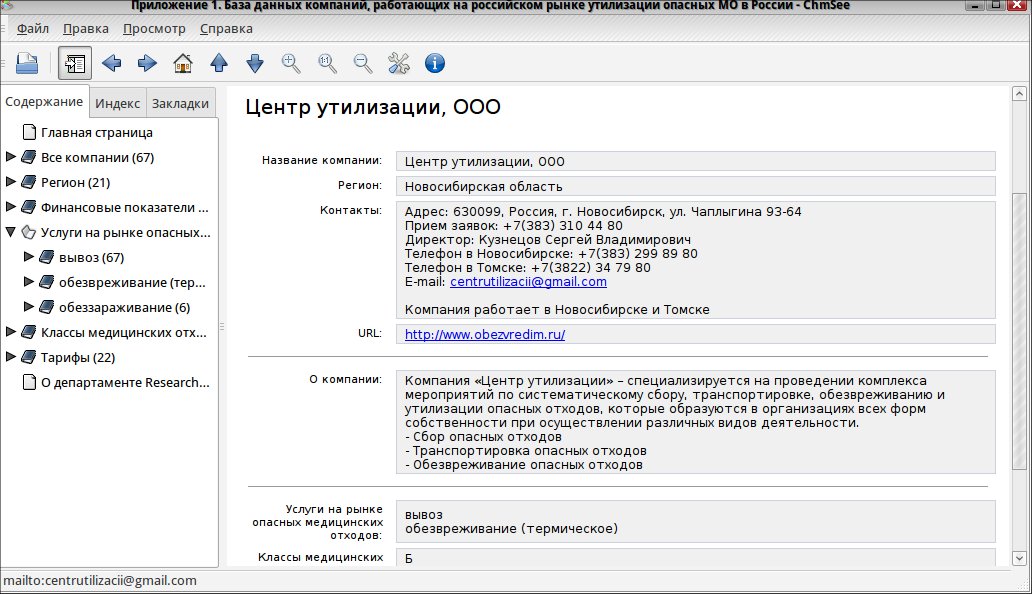Open the Справка menu
Image resolution: width=1032 pixels, height=594 pixels.
(226, 29)
